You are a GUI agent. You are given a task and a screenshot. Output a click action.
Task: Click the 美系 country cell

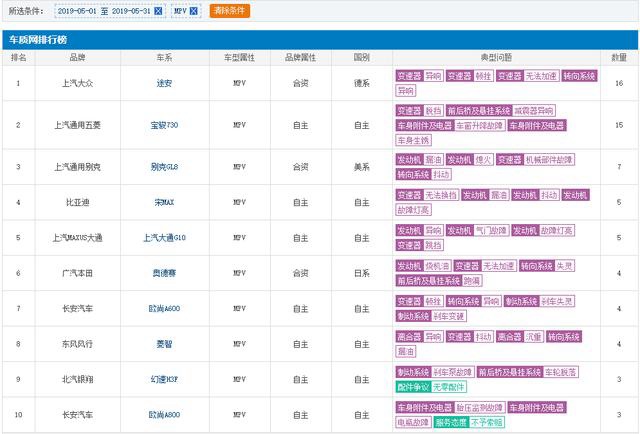tap(362, 167)
